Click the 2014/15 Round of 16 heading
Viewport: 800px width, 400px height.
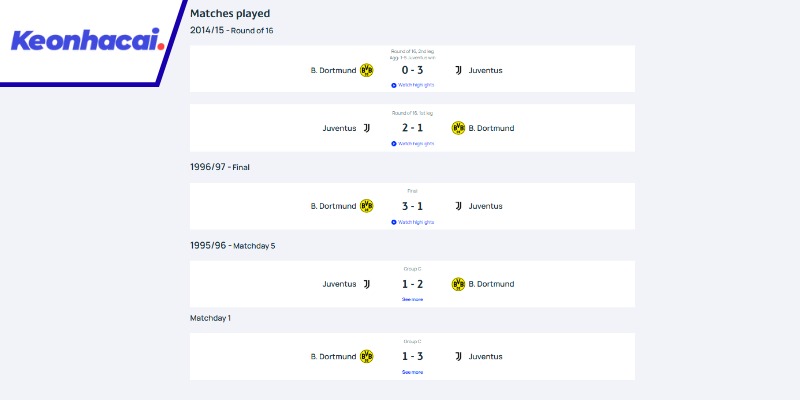(231, 31)
